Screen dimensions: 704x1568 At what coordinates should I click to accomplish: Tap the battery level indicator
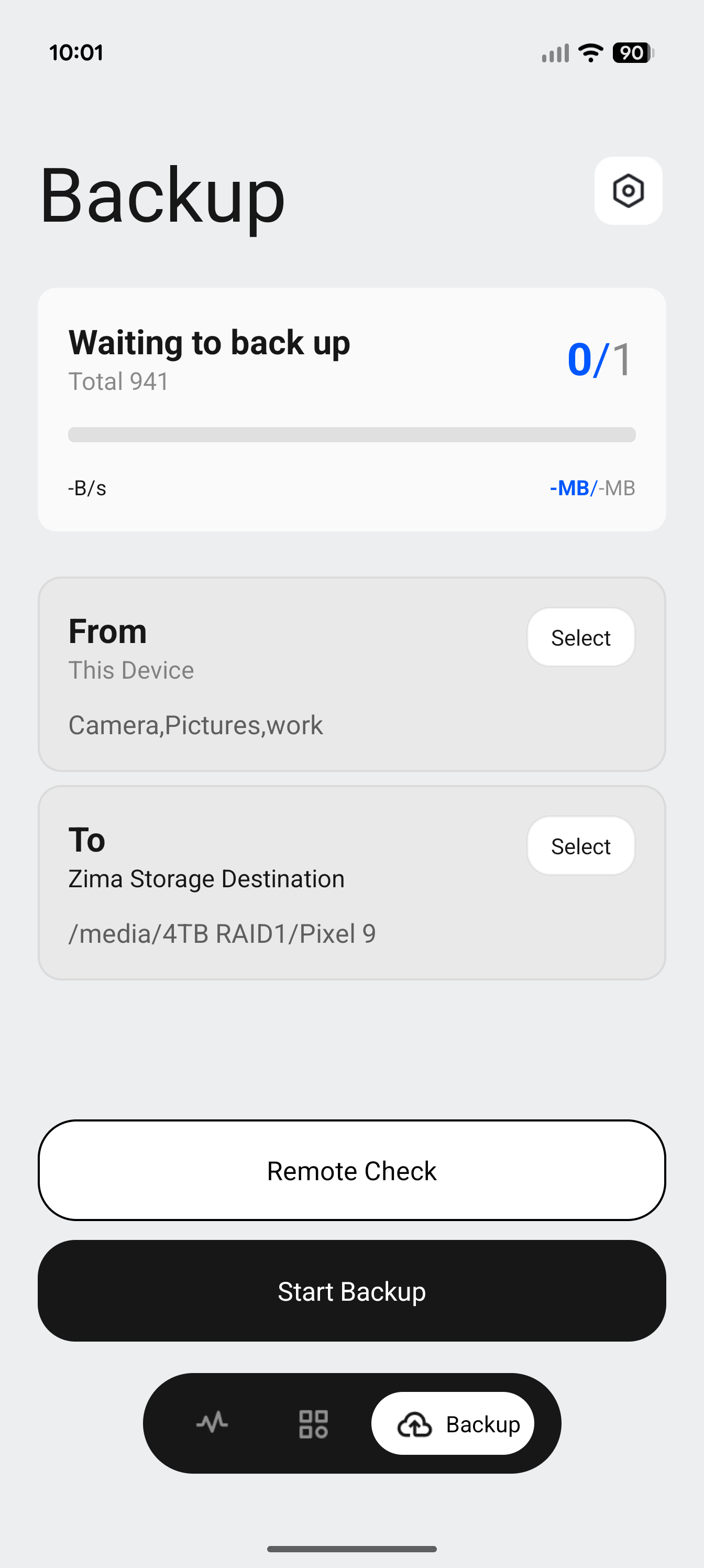(633, 52)
